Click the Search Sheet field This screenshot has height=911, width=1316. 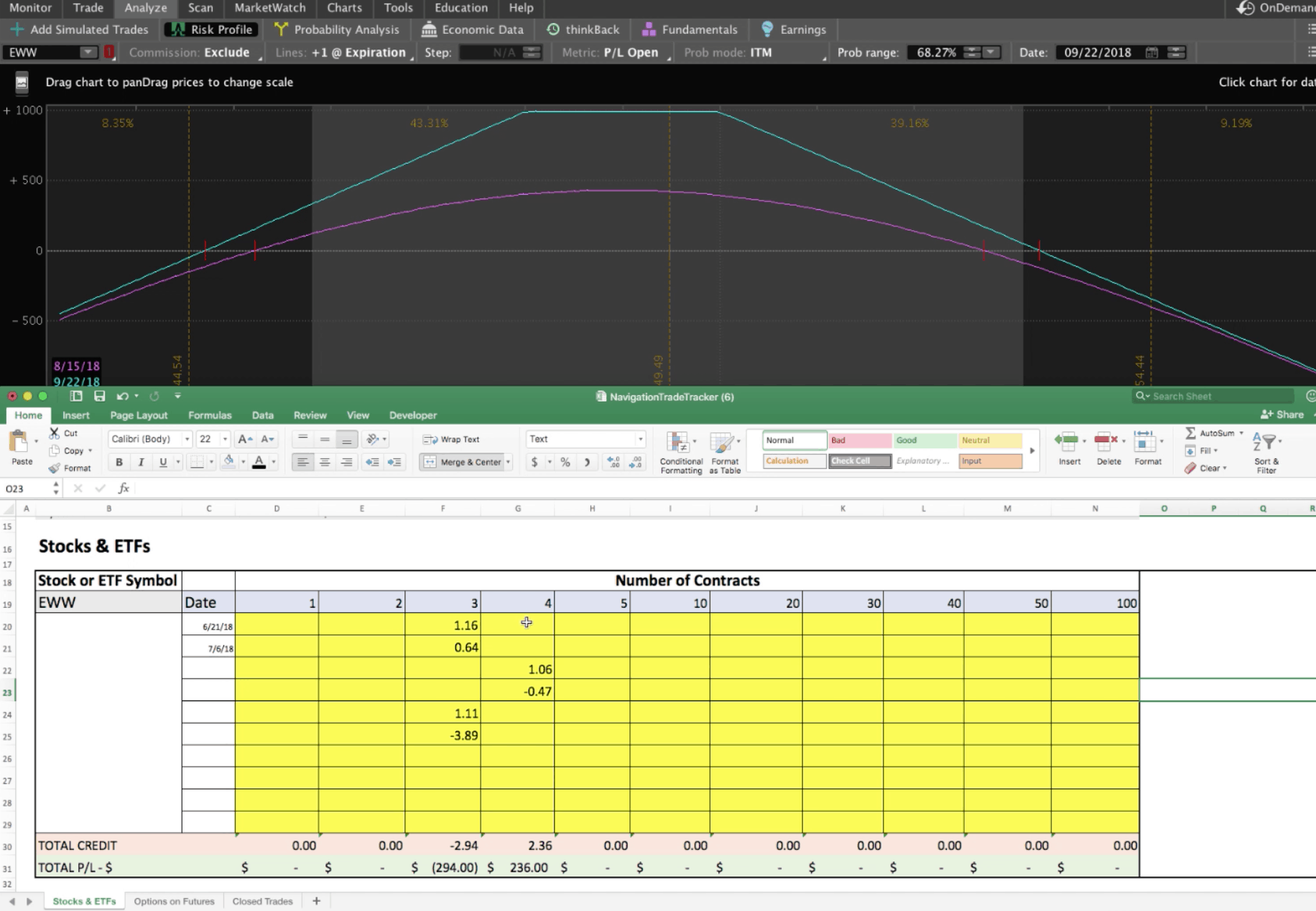[x=1214, y=396]
